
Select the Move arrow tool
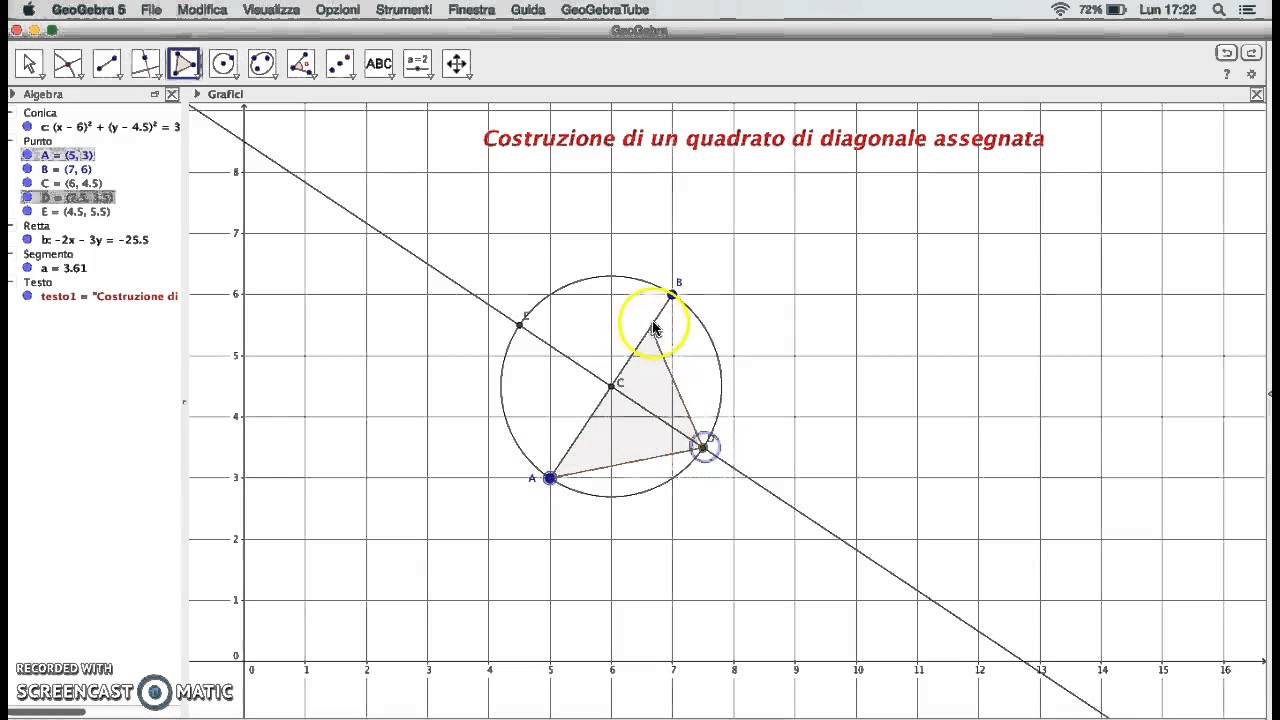click(x=29, y=64)
